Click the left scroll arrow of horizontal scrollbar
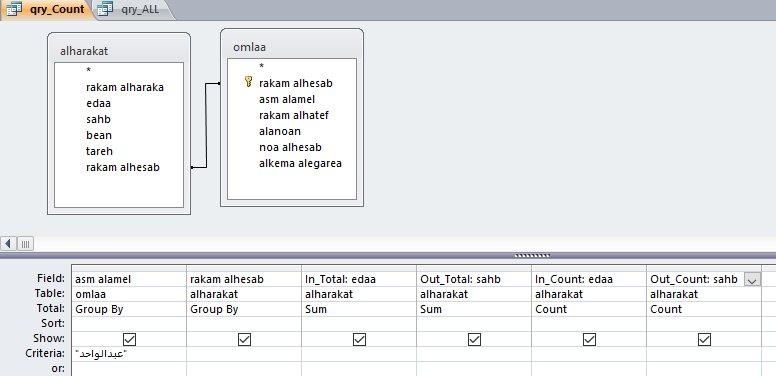 coord(8,243)
